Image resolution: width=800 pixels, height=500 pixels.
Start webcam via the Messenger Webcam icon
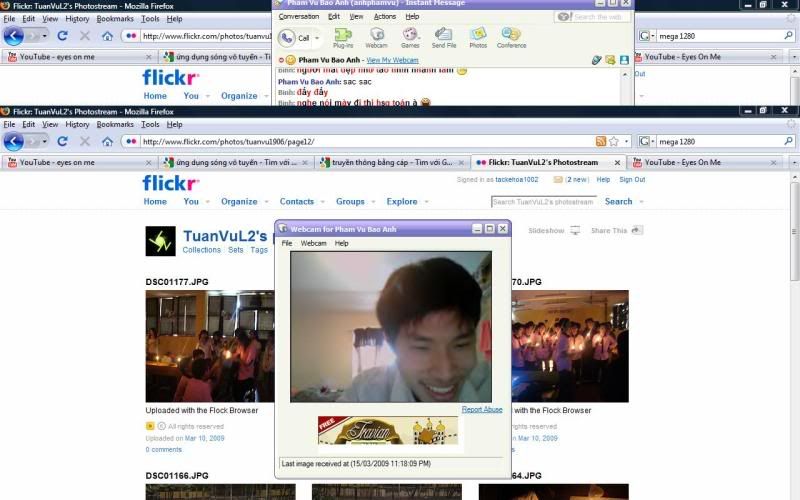[376, 37]
